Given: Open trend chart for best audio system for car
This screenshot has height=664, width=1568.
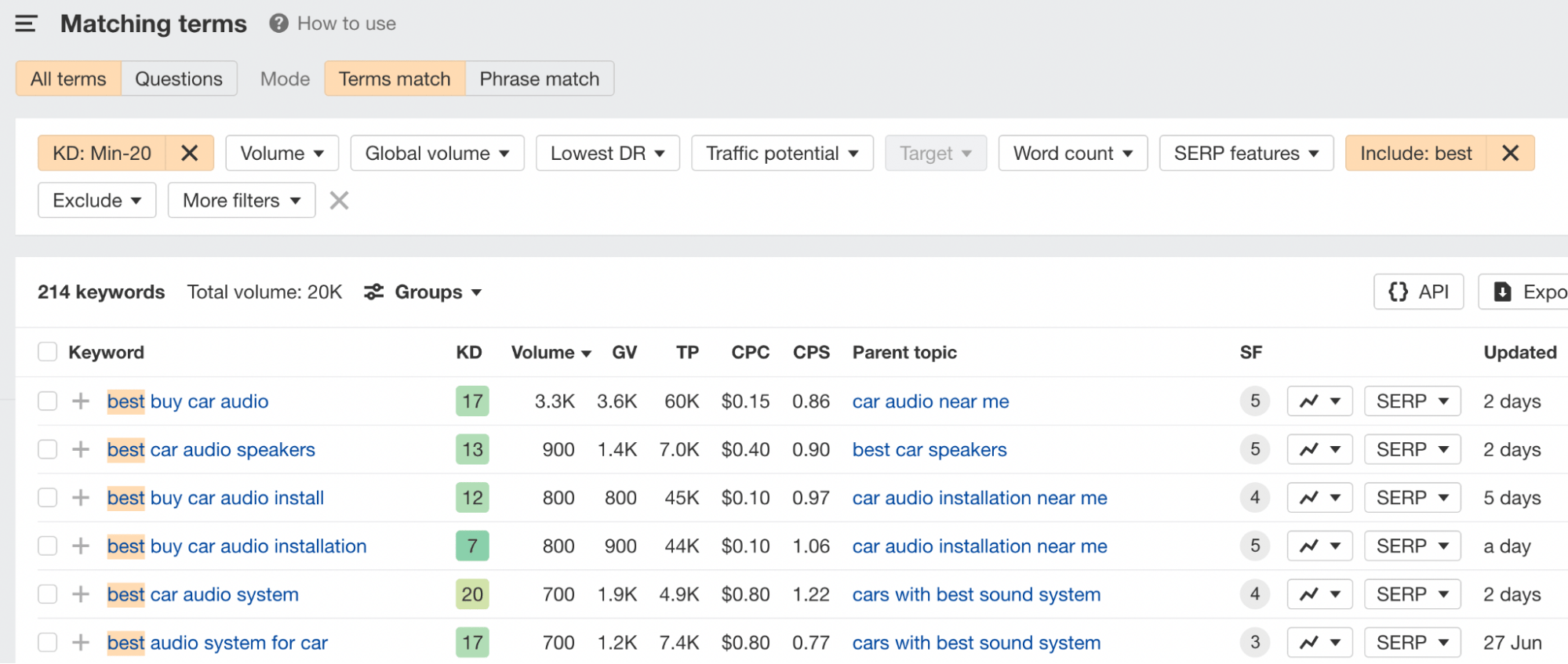Looking at the screenshot, I should (1319, 643).
